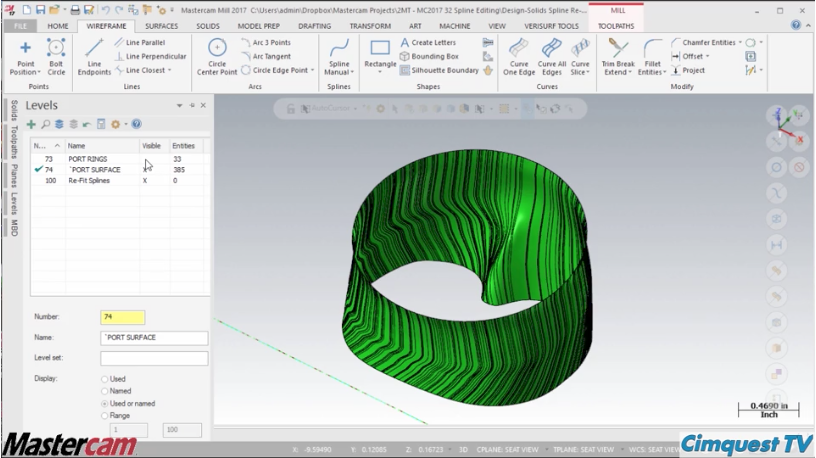Activate Trim Break Extend tool

[x=618, y=57]
